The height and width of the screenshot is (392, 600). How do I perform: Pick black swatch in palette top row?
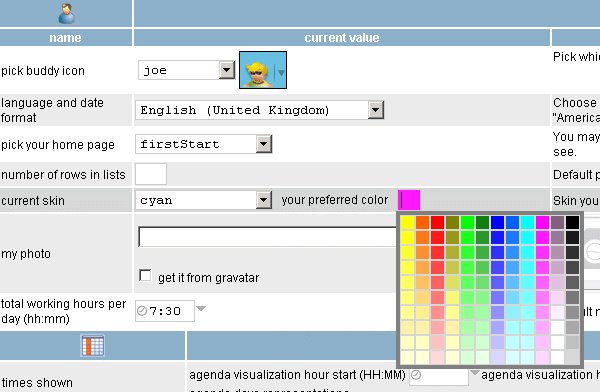point(572,222)
